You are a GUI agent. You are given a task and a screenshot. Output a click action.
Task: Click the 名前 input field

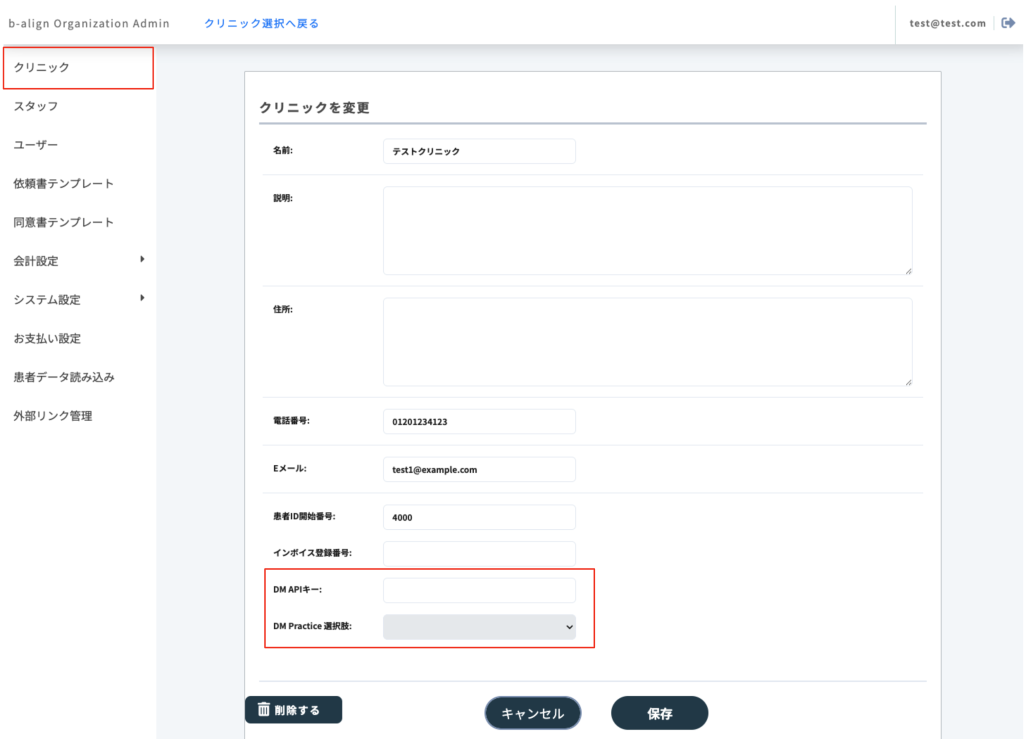click(x=479, y=151)
